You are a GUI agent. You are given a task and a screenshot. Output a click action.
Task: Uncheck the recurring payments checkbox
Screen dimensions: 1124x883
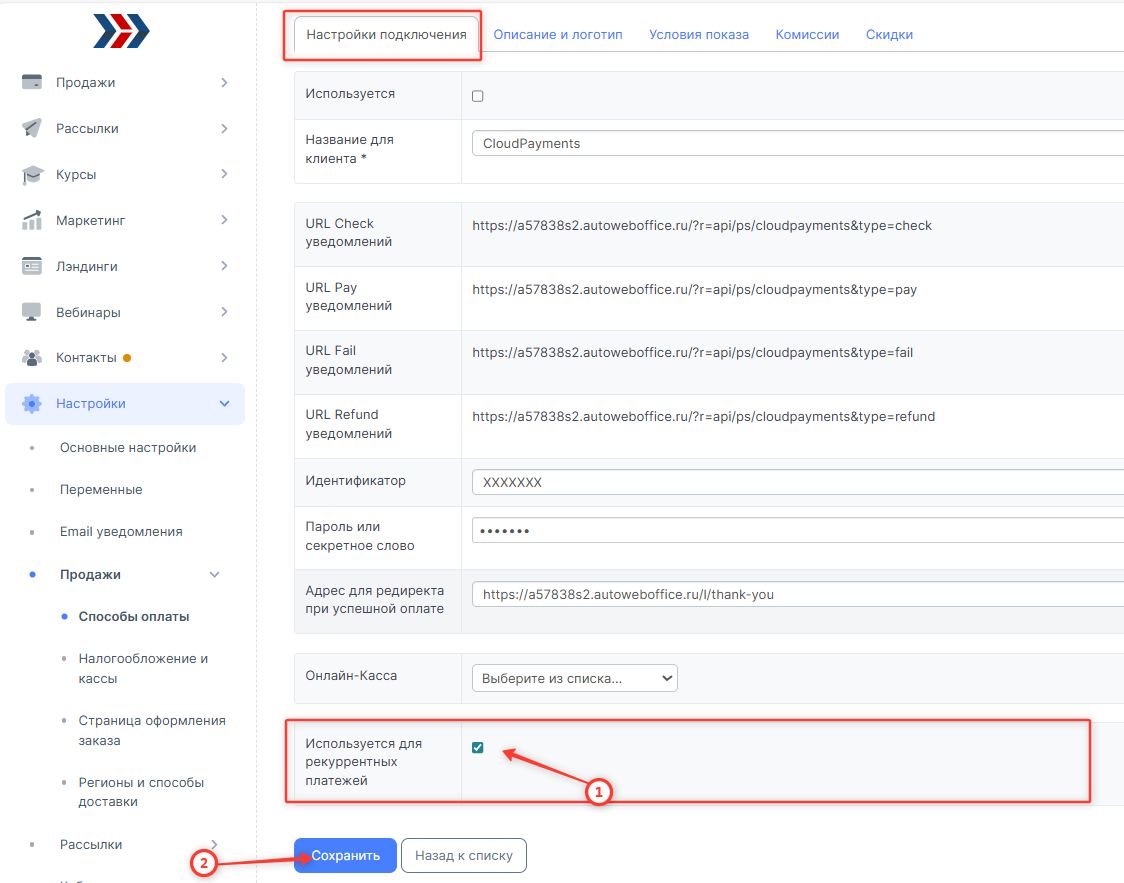(x=477, y=747)
